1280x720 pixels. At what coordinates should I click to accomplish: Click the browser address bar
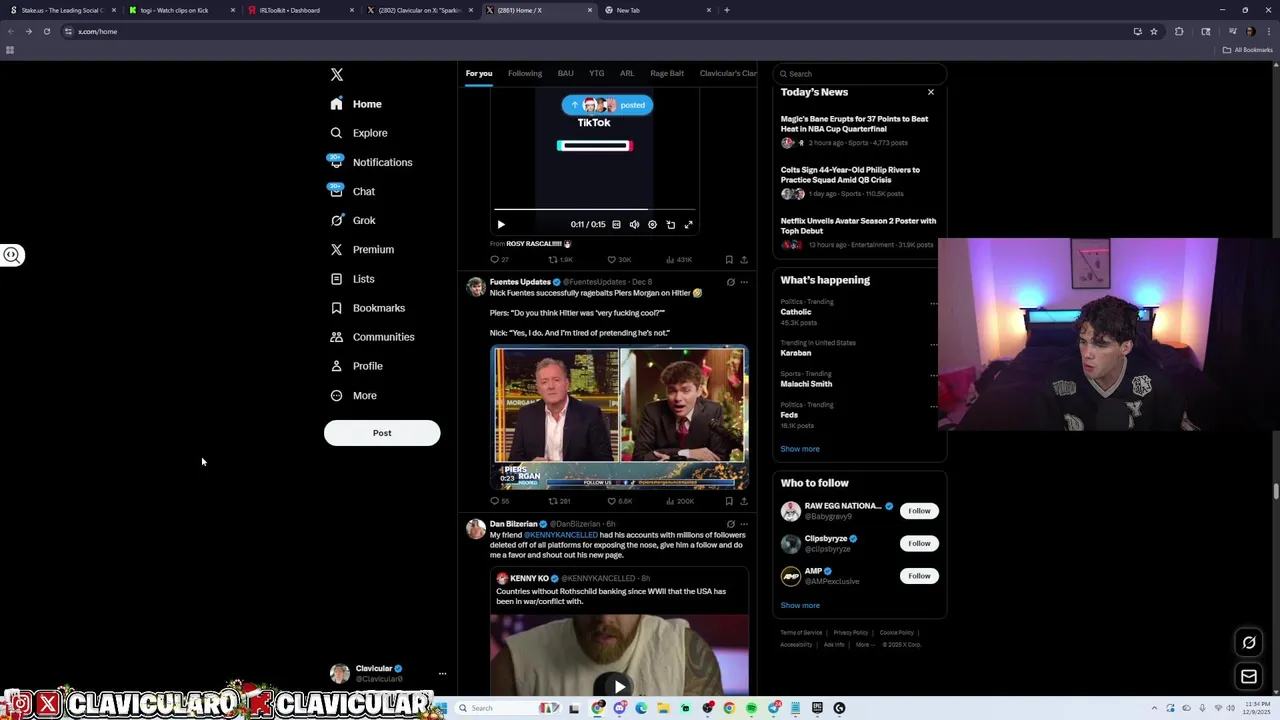click(x=600, y=31)
